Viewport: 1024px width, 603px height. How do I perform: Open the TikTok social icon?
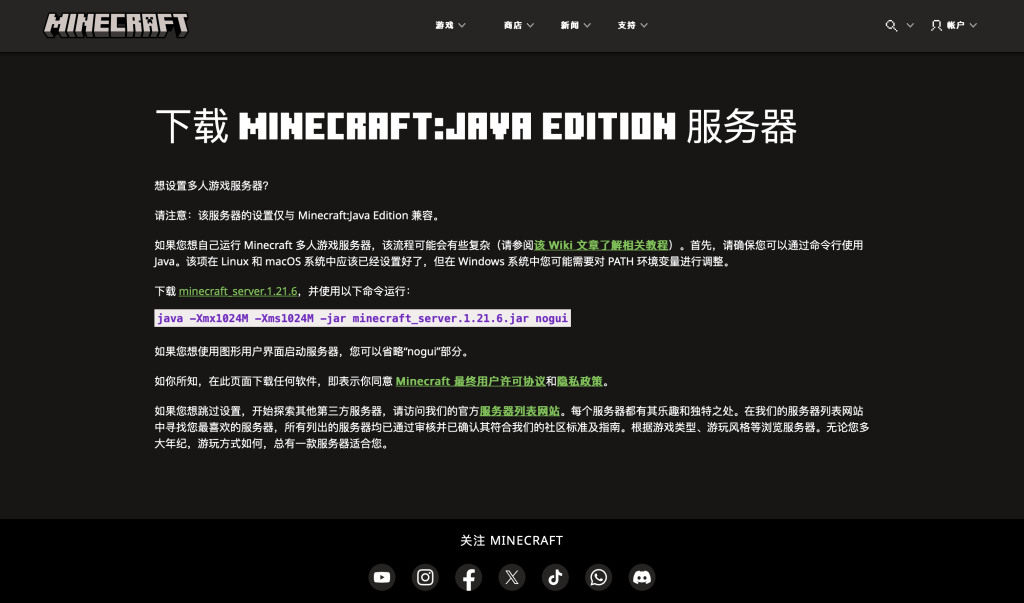coord(556,577)
